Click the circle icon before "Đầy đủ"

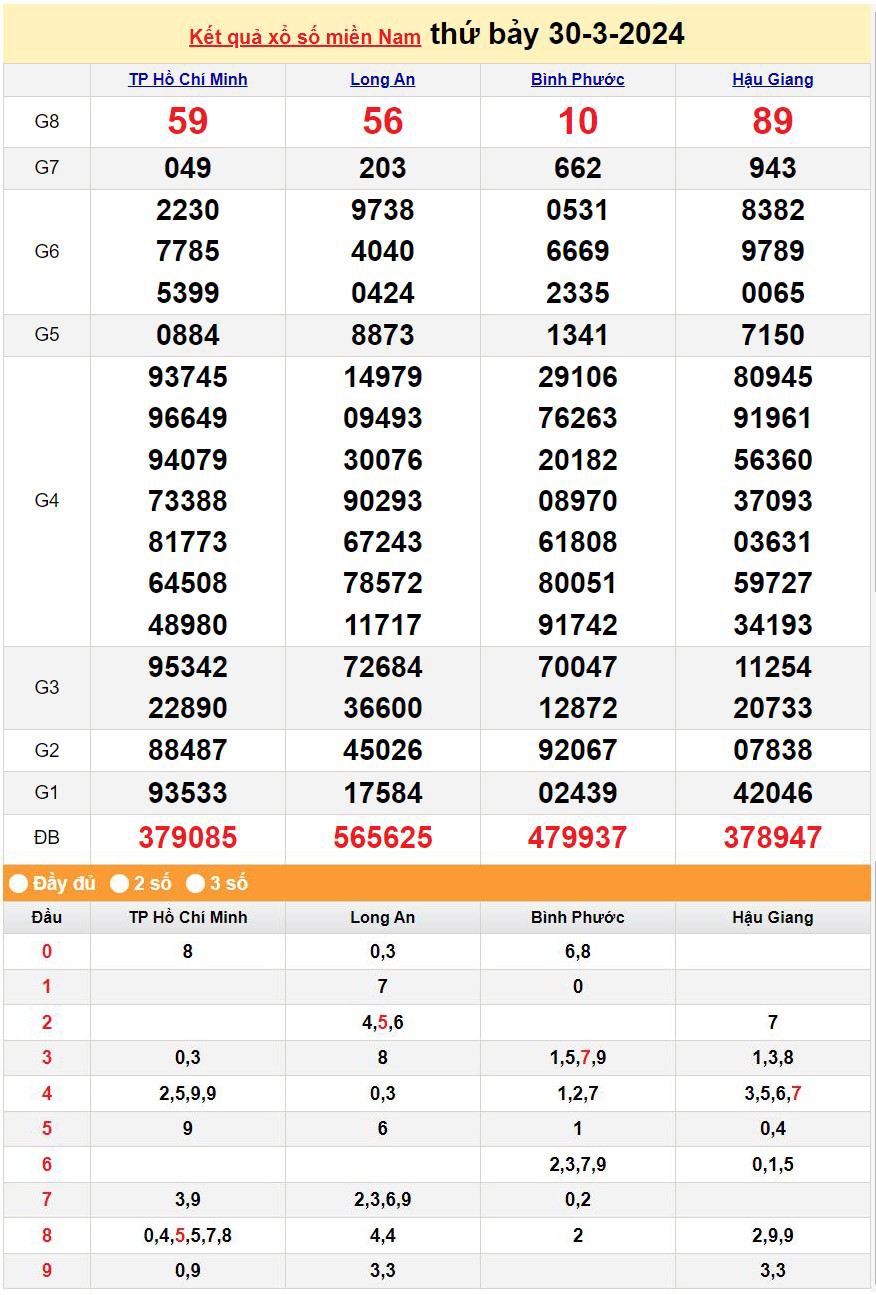pos(17,883)
